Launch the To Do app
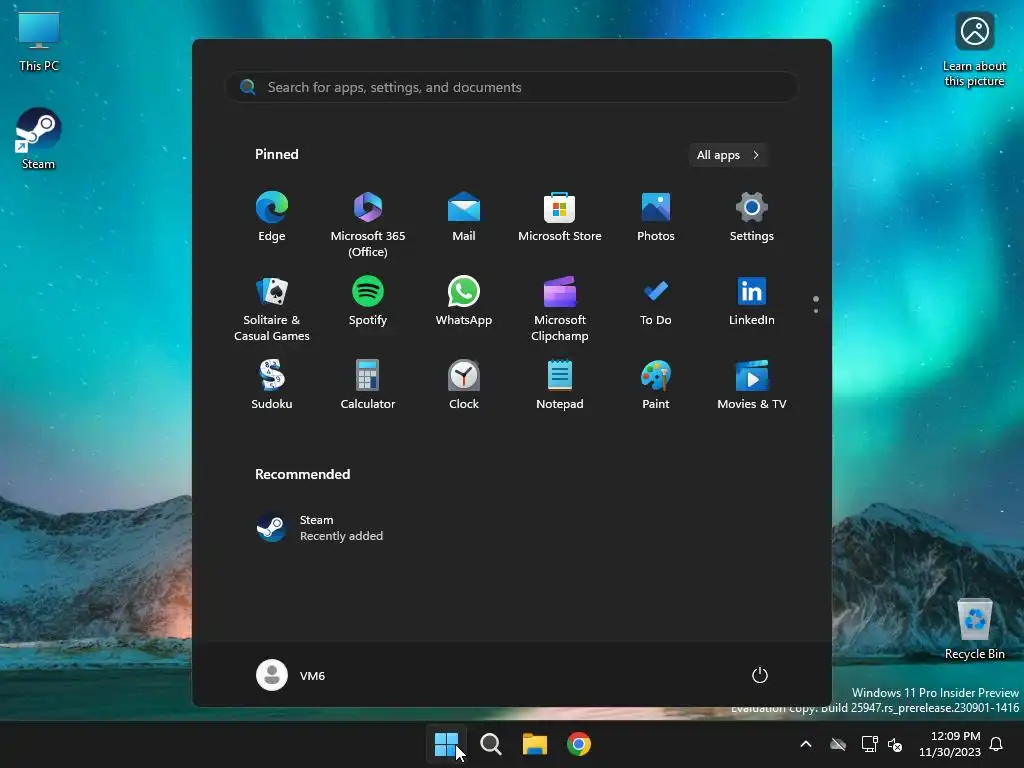 coord(656,302)
